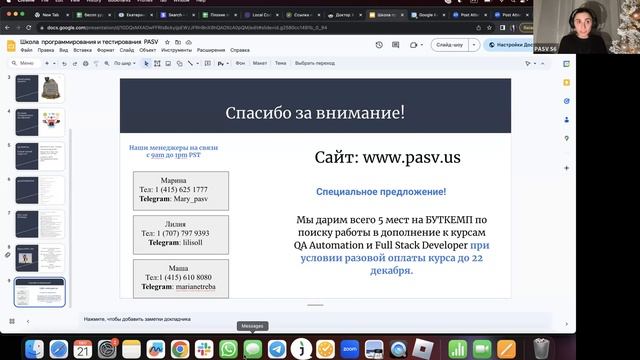Open the comments history icon
The height and width of the screenshot is (360, 640).
tap(396, 45)
